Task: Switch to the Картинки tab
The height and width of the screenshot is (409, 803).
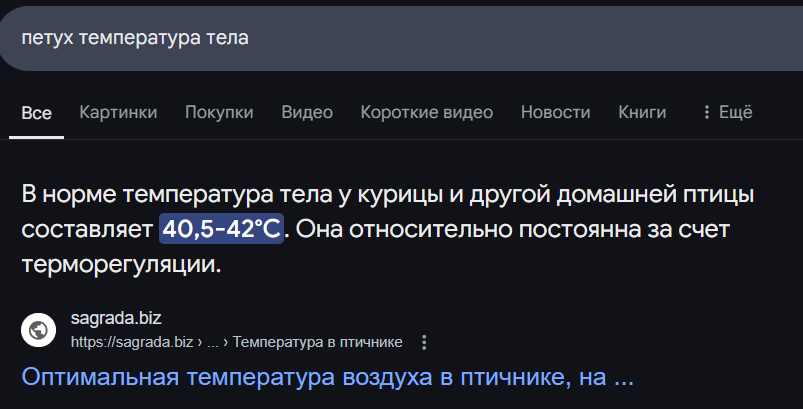Action: (x=118, y=112)
